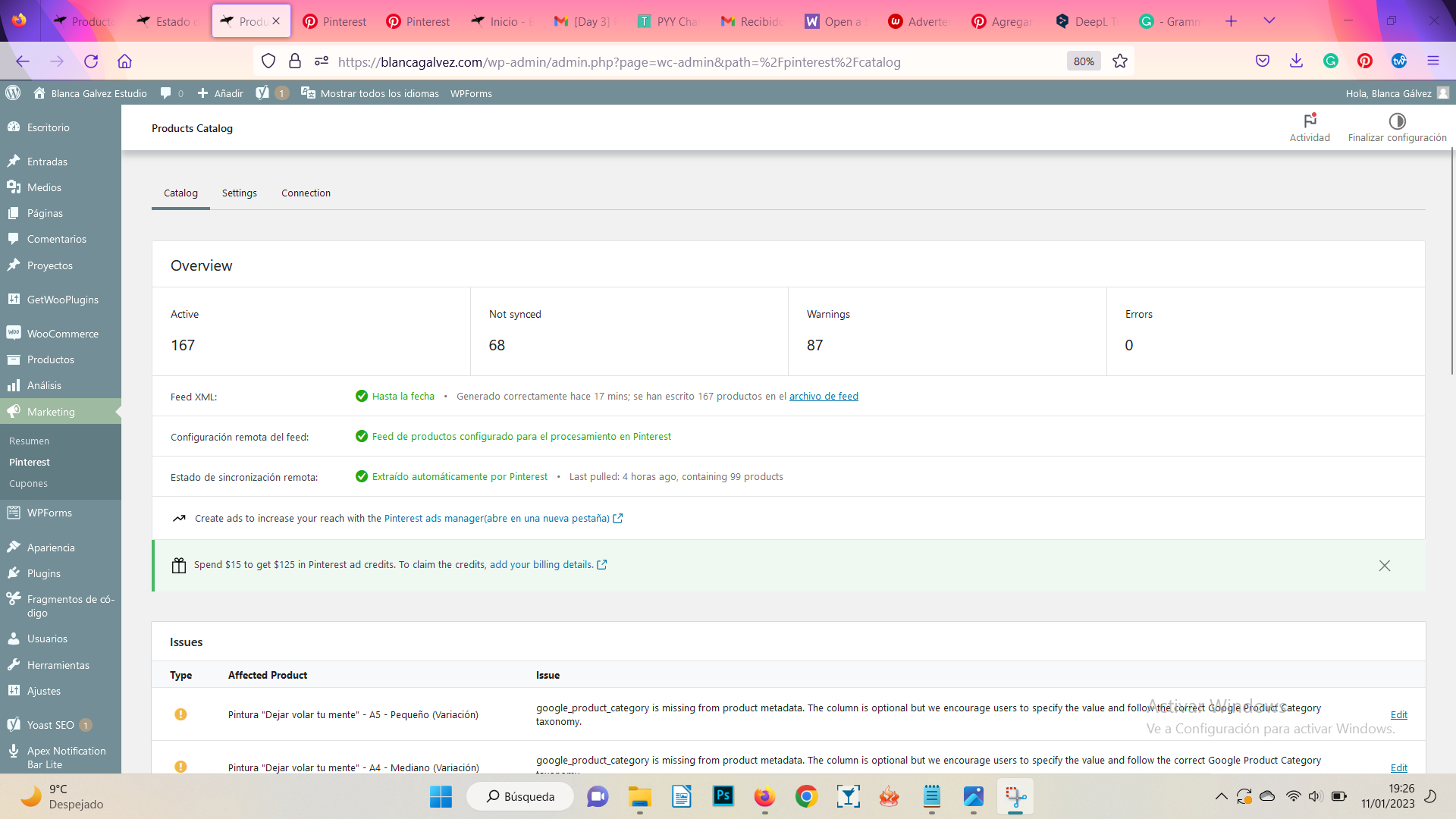Open the Firefox downloads icon
1456x819 pixels.
[x=1296, y=61]
